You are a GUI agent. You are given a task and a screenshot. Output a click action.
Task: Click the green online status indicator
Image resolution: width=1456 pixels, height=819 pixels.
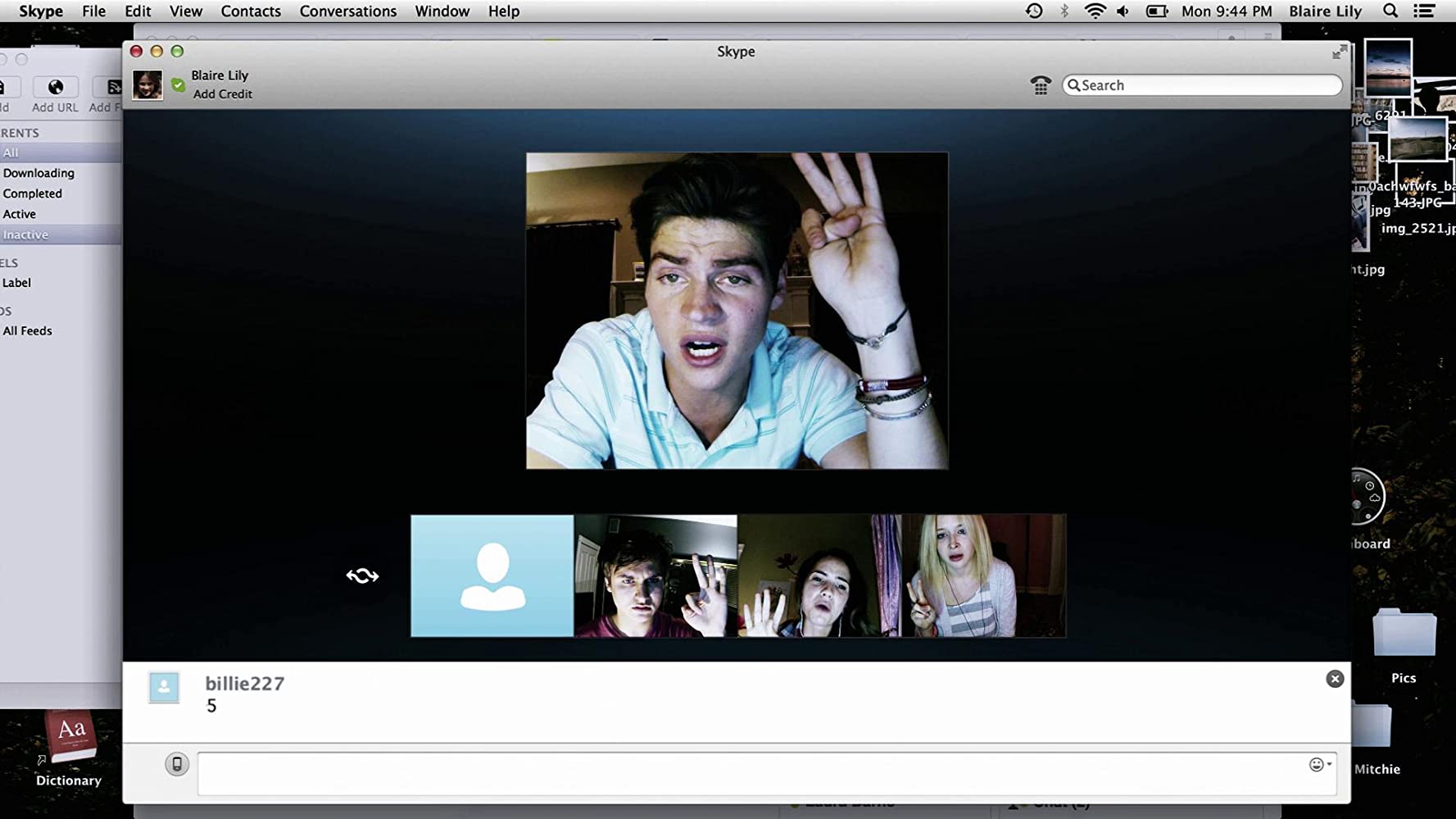pos(179,84)
